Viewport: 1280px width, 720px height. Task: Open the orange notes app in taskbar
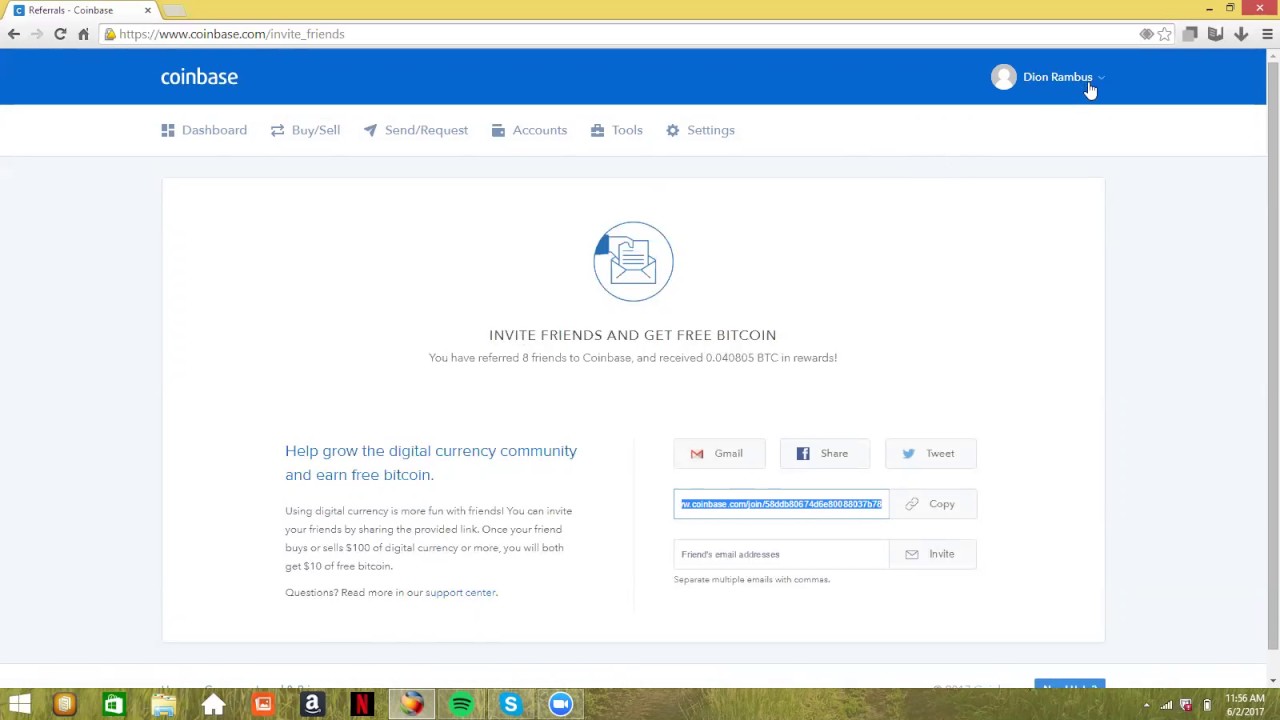pos(64,705)
